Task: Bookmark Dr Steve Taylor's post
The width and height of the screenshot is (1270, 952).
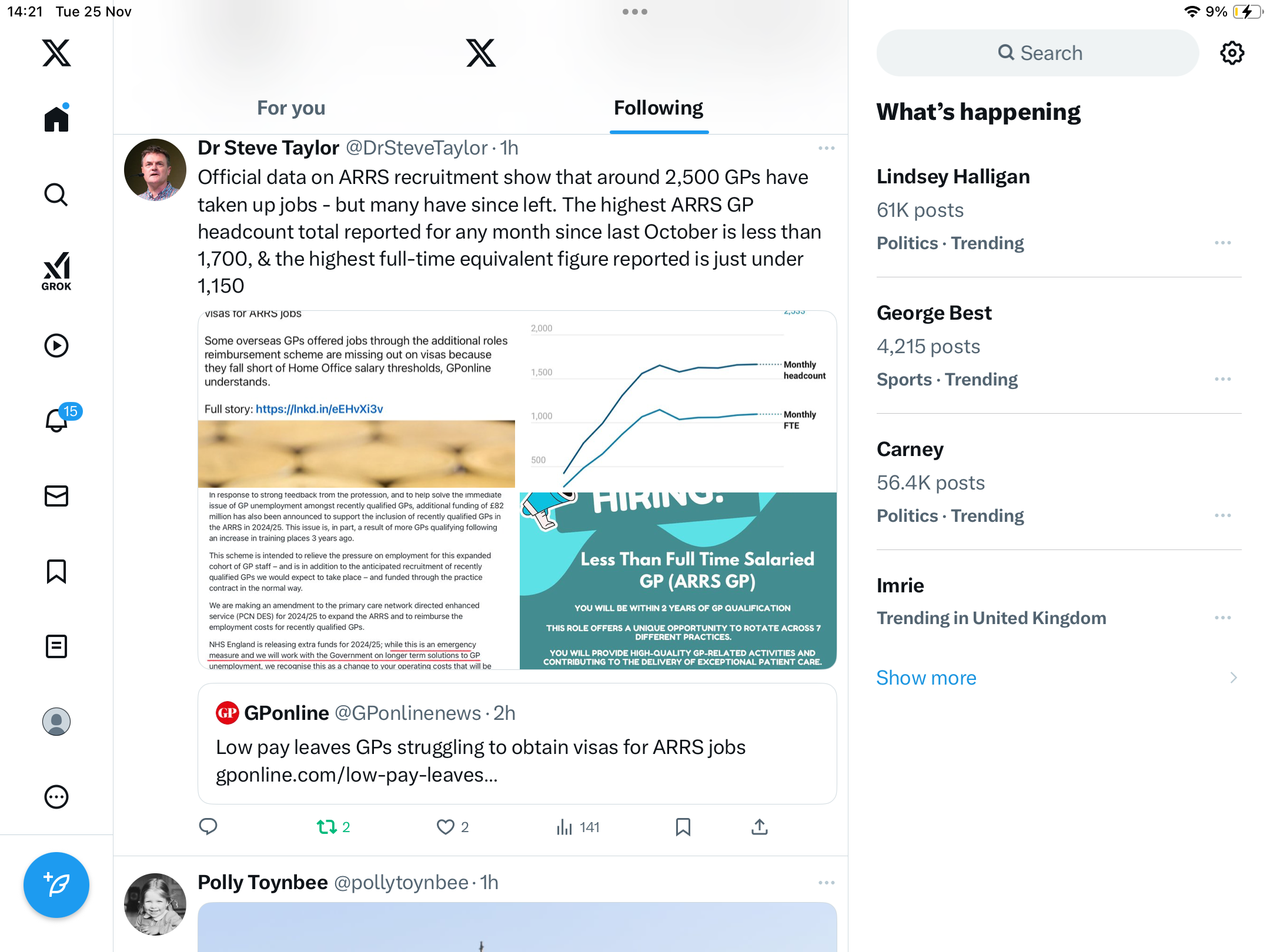Action: pyautogui.click(x=683, y=827)
